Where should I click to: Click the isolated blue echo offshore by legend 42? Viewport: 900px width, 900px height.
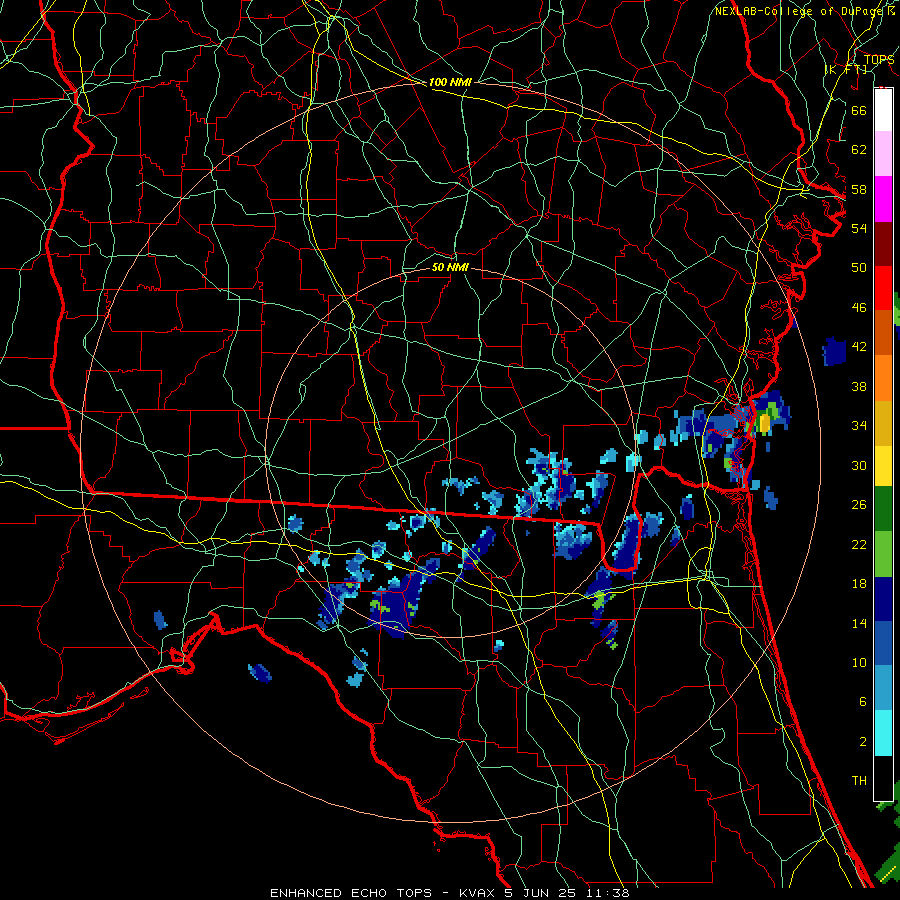(834, 351)
